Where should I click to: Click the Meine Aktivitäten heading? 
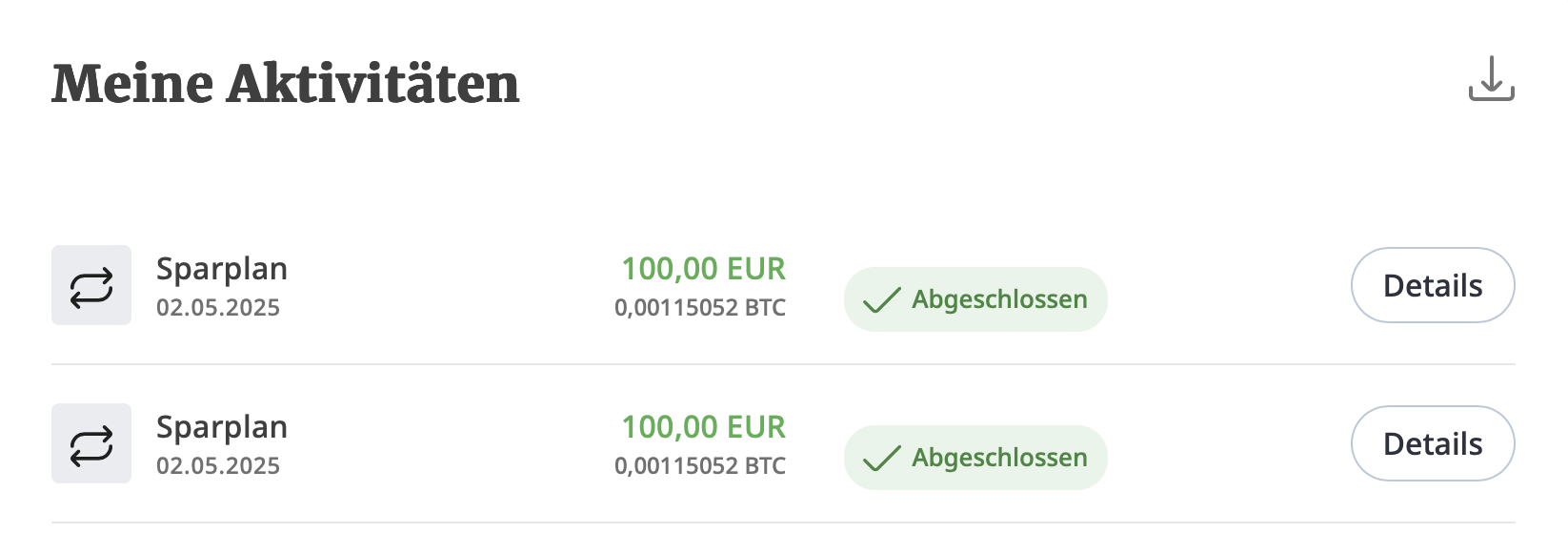coord(286,84)
